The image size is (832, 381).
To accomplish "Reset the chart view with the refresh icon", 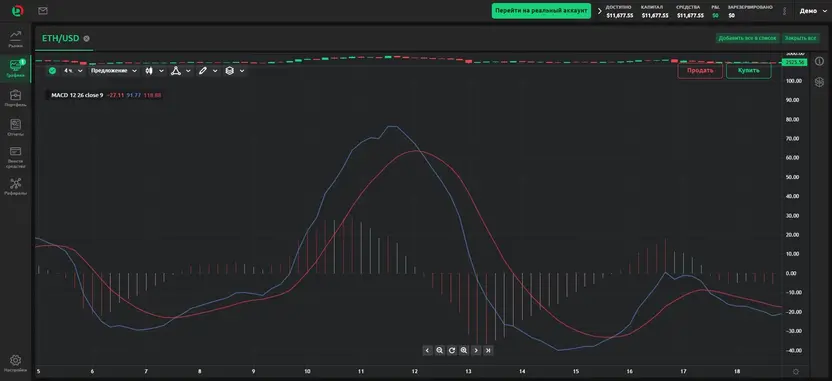I will pyautogui.click(x=452, y=350).
